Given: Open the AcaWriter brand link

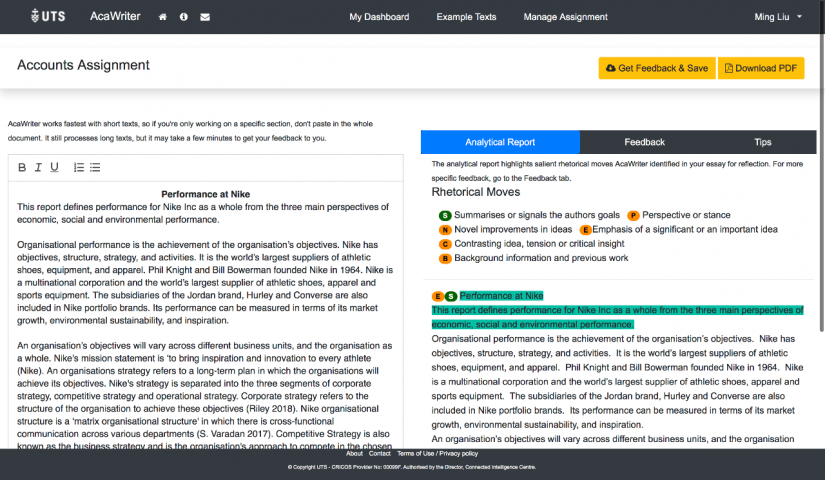Looking at the screenshot, I should [x=115, y=16].
